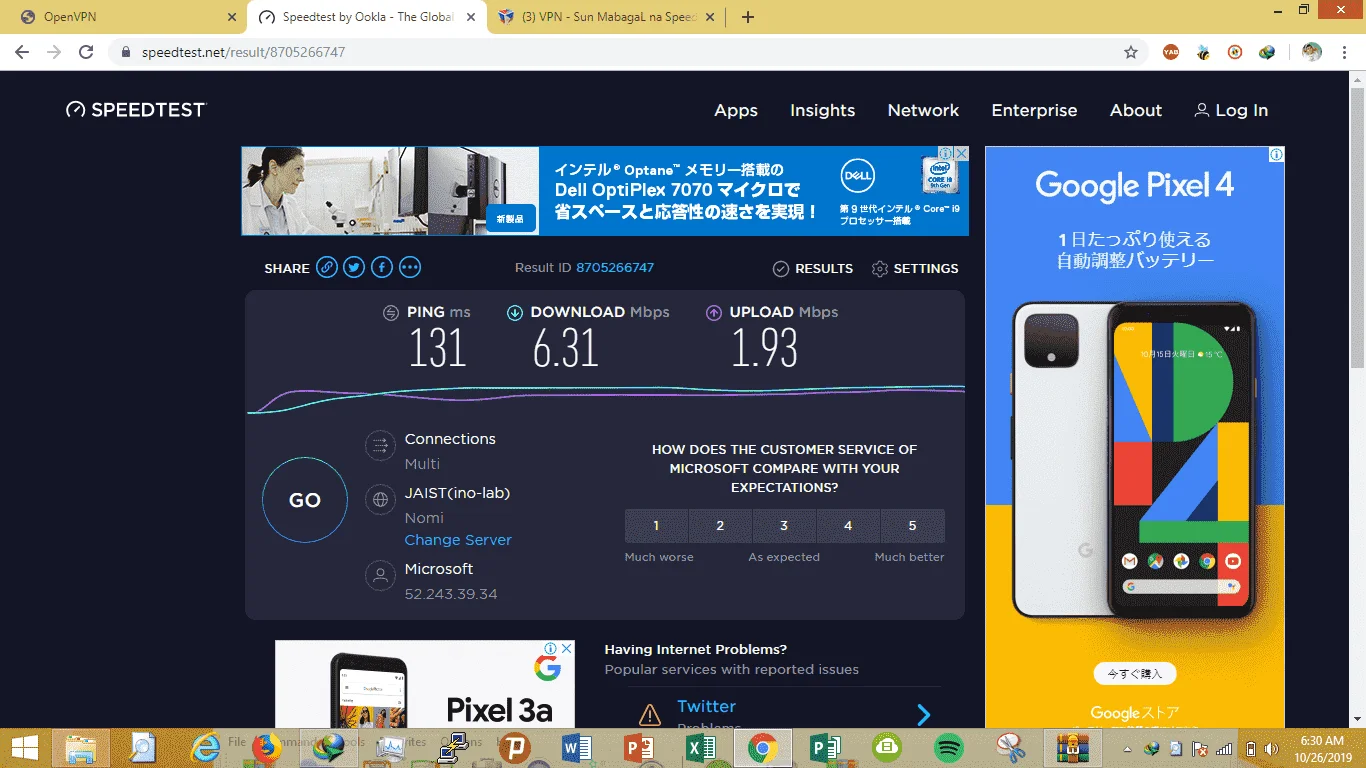The height and width of the screenshot is (768, 1366).
Task: Open the Insights menu
Action: [x=822, y=110]
